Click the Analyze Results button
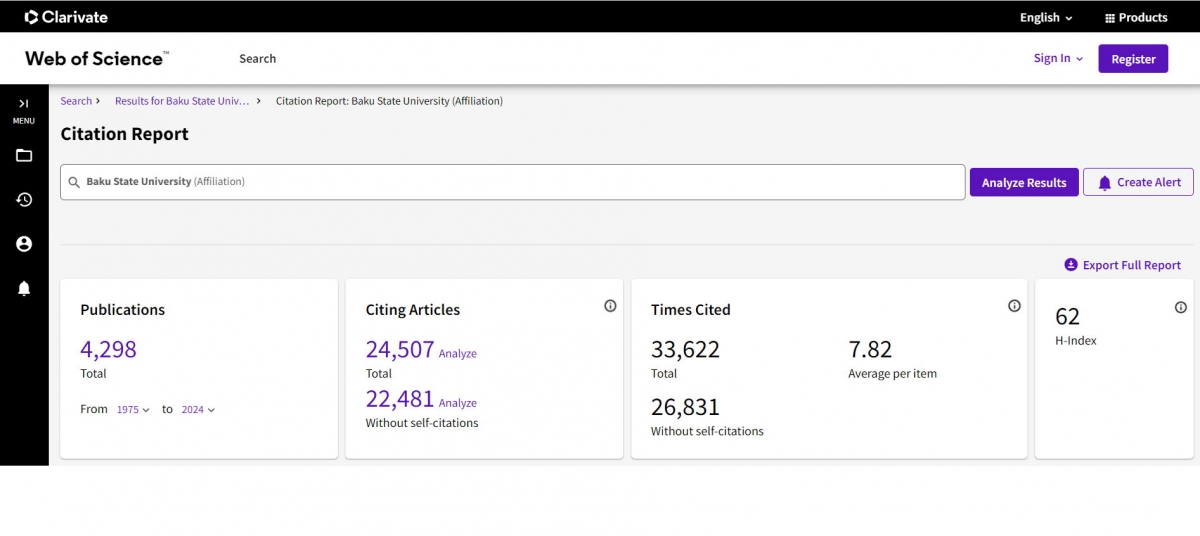 click(1024, 182)
